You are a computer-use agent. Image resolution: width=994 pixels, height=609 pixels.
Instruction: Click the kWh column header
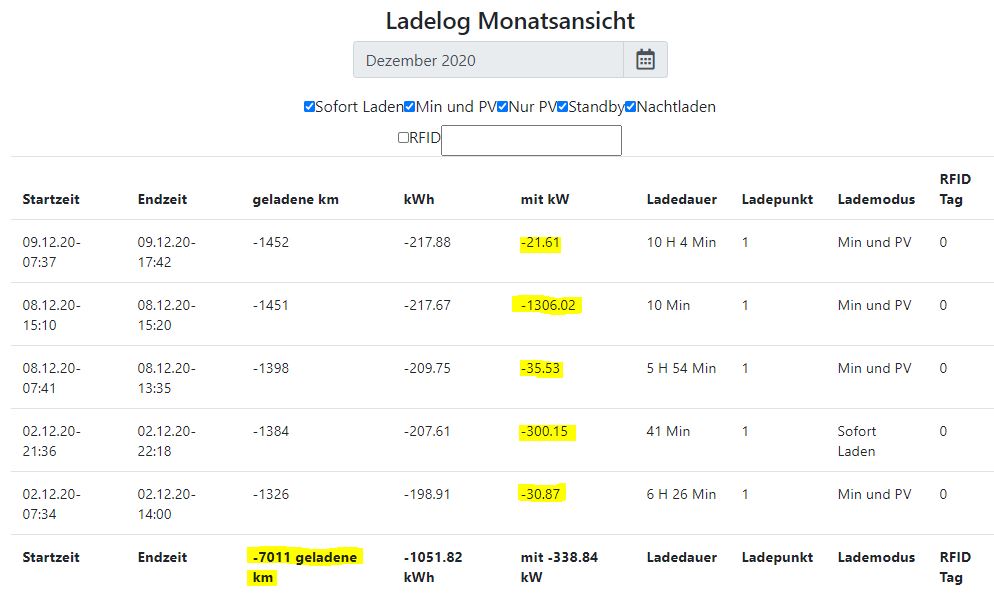coord(419,199)
